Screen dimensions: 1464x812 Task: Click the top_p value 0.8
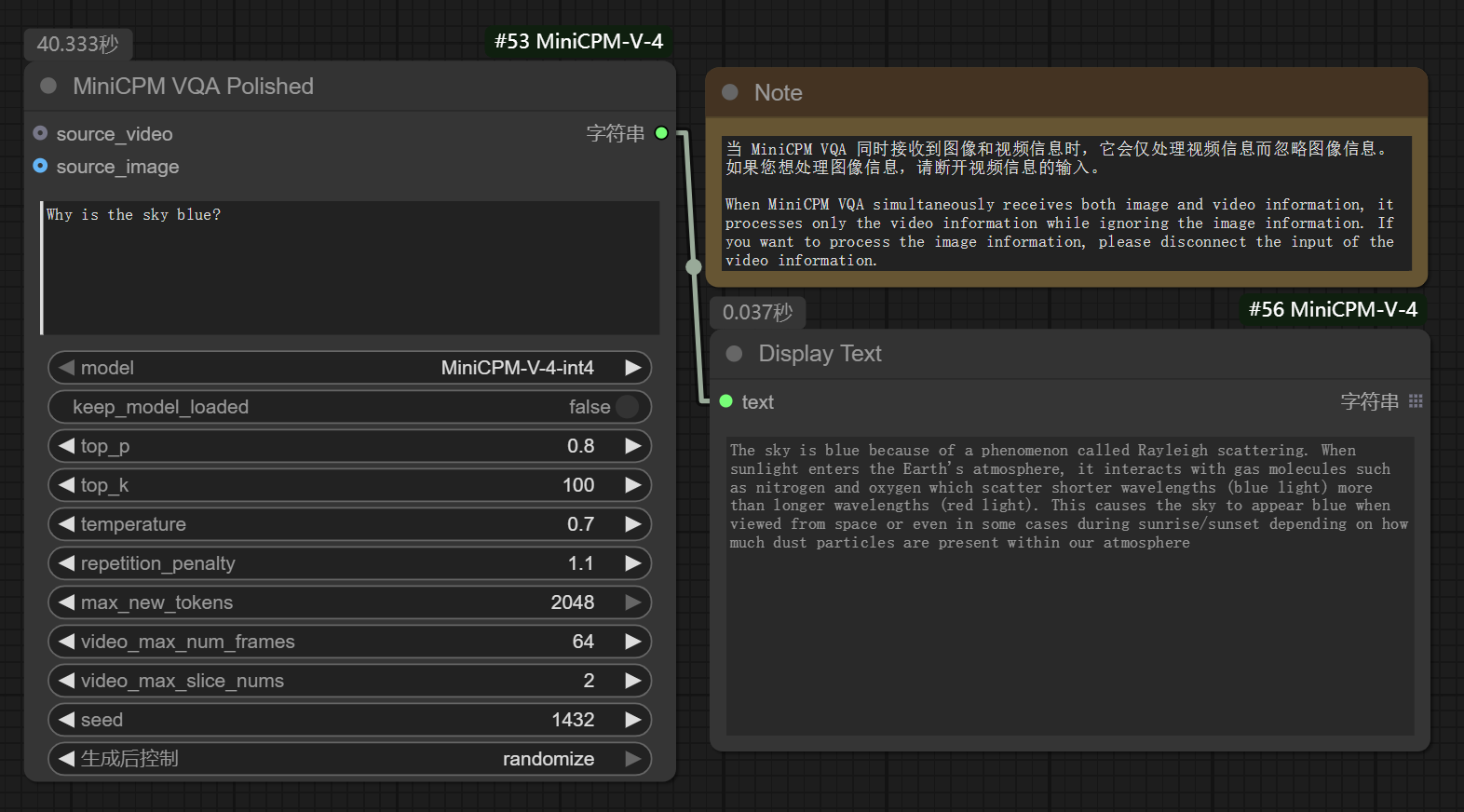point(581,446)
